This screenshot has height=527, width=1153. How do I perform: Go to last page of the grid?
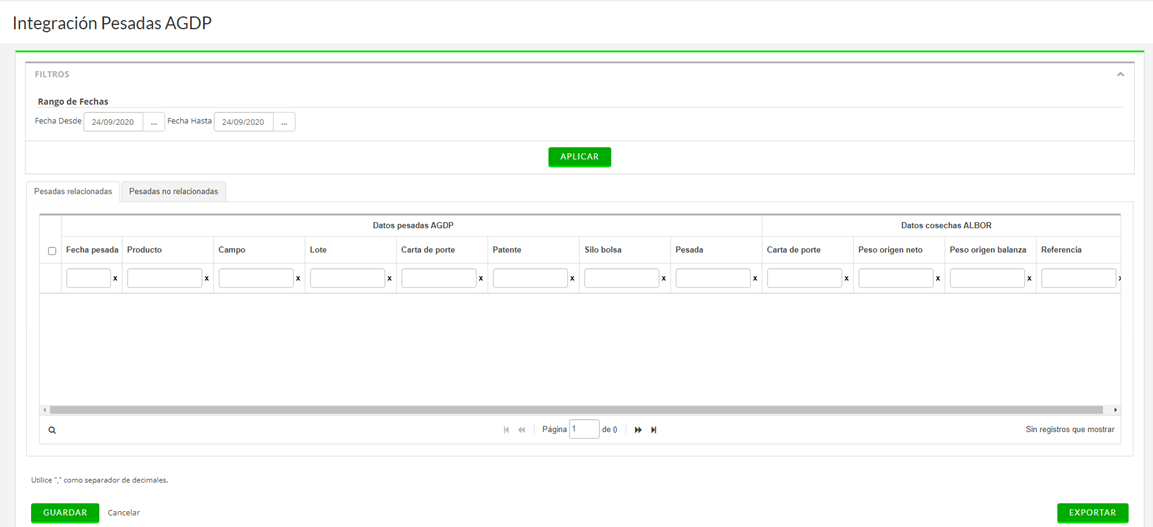[x=654, y=430]
